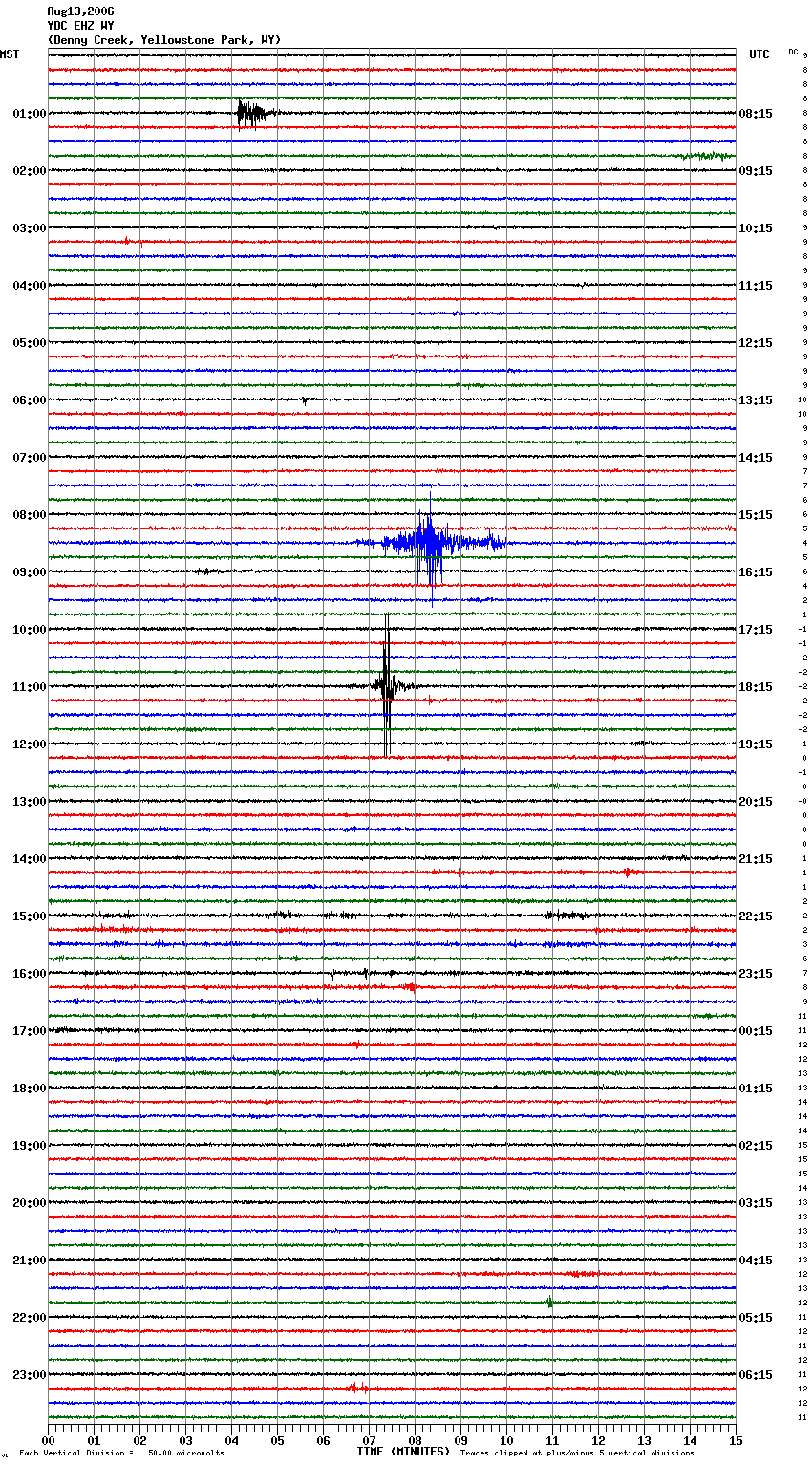The width and height of the screenshot is (812, 1466).
Task: Select the 08:00 MST time label
Action: [x=30, y=515]
